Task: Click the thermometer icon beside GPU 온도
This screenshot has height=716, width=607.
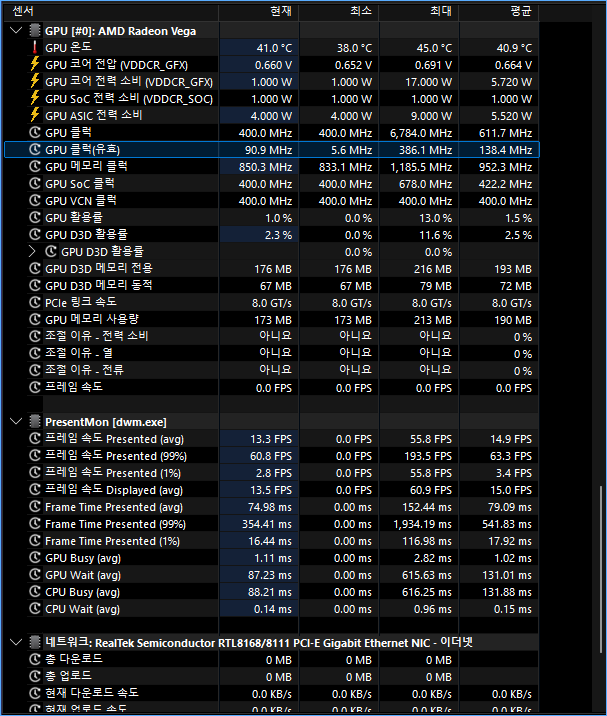Action: click(x=35, y=47)
